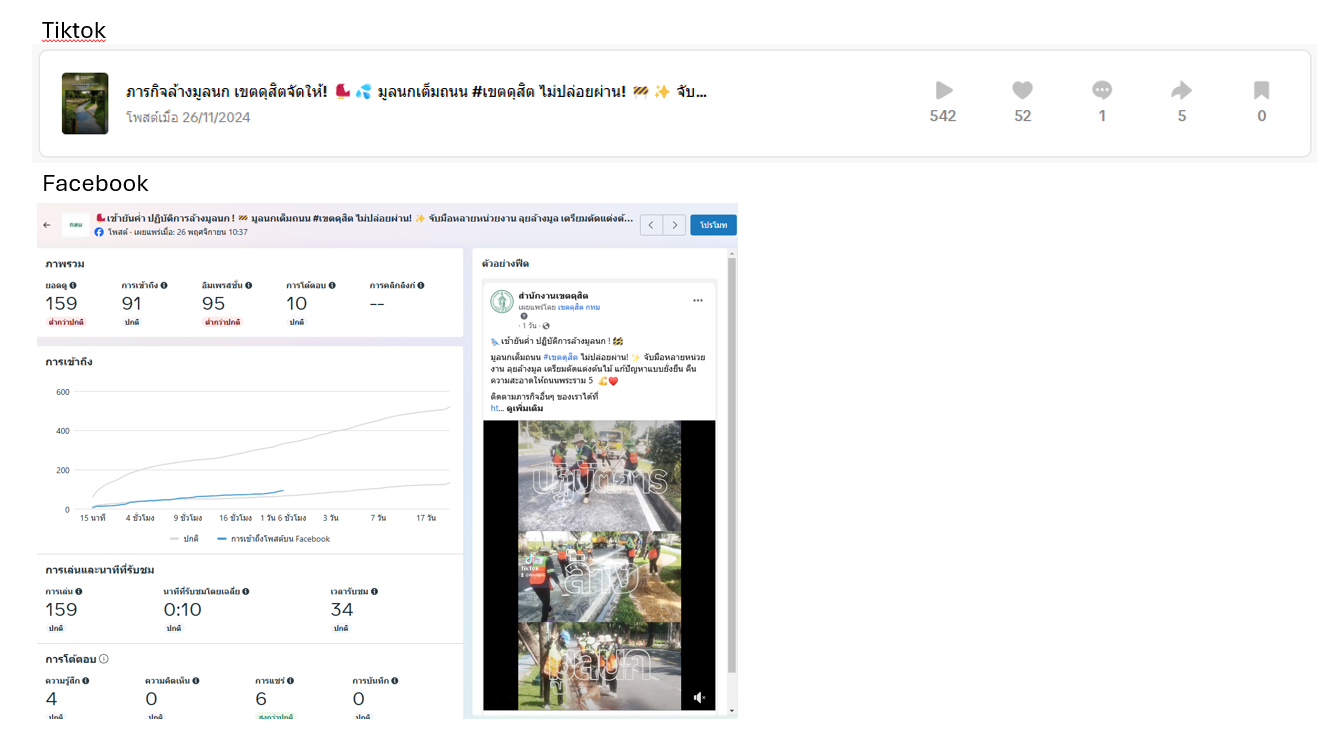The width and height of the screenshot is (1330, 748).
Task: Click the TikTok share arrow icon
Action: pyautogui.click(x=1182, y=91)
